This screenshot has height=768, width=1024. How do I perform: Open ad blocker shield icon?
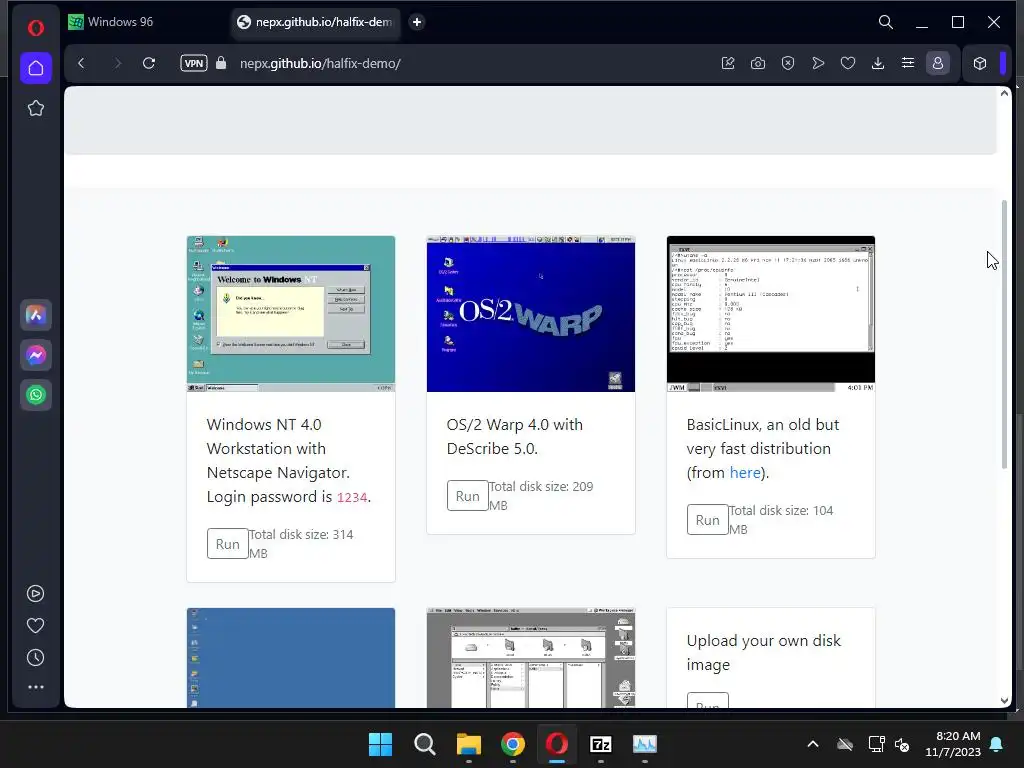click(788, 63)
